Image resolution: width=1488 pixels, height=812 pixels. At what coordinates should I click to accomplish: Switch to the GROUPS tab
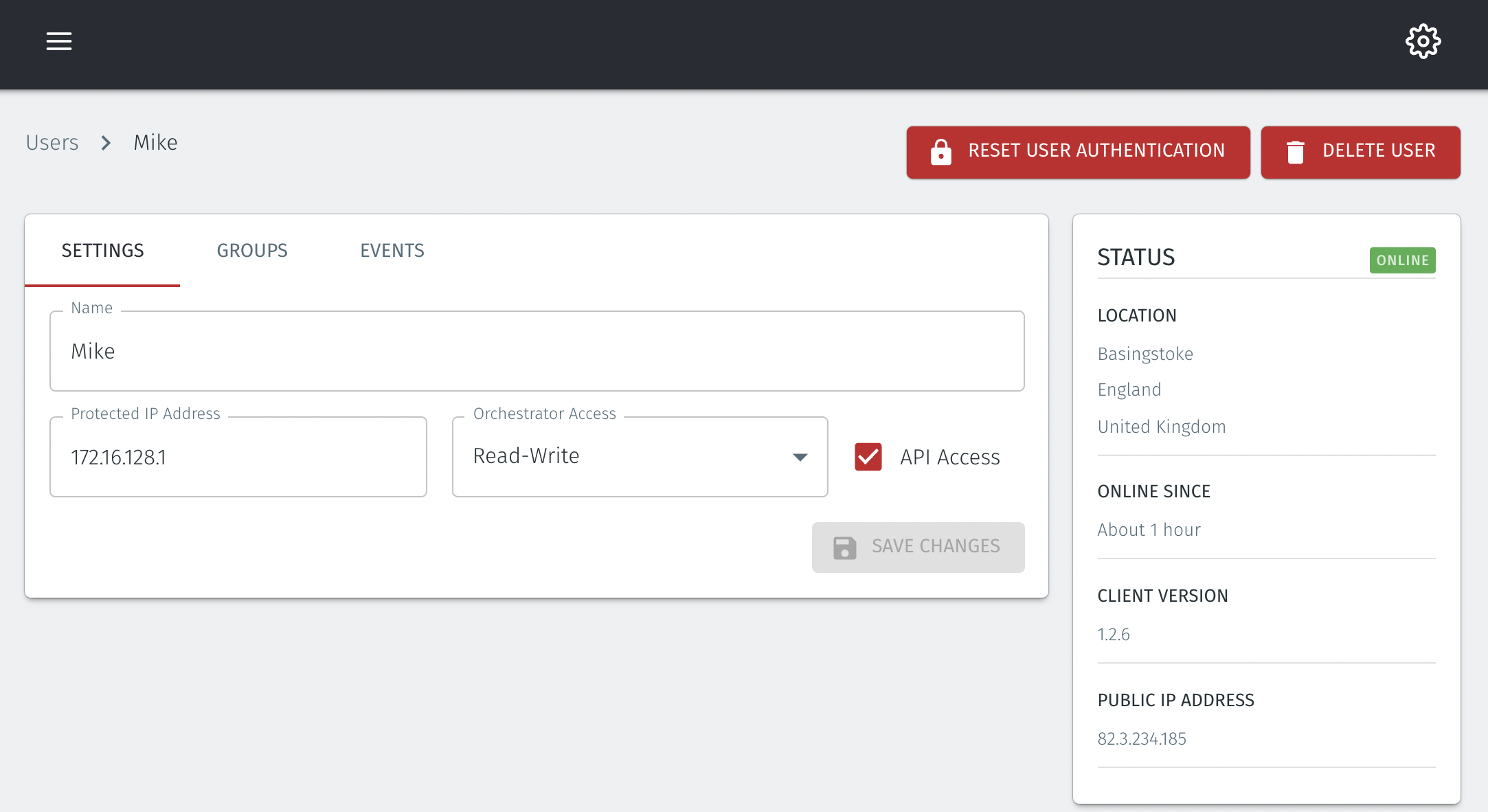[251, 250]
